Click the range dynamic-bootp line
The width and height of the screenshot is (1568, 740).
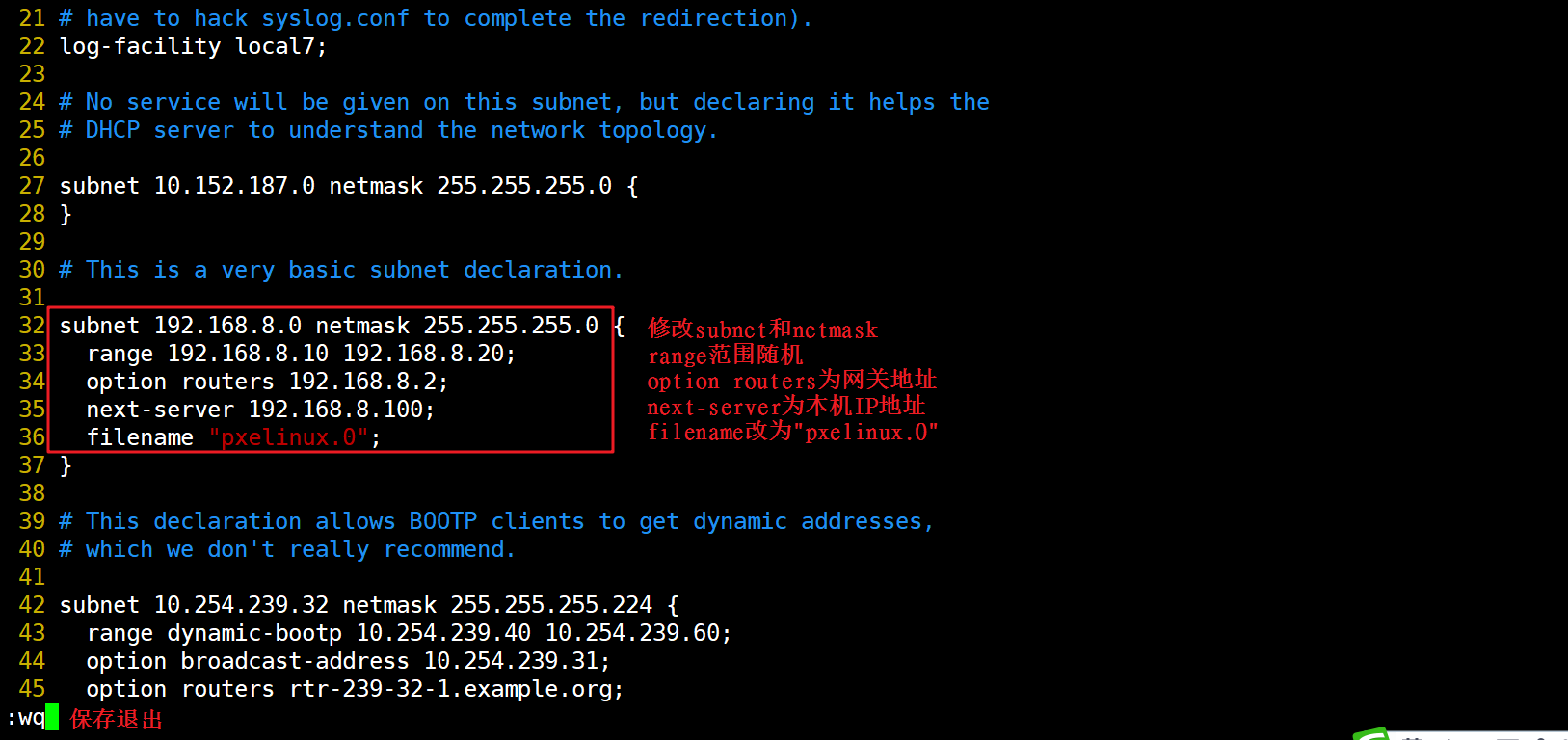tap(409, 633)
